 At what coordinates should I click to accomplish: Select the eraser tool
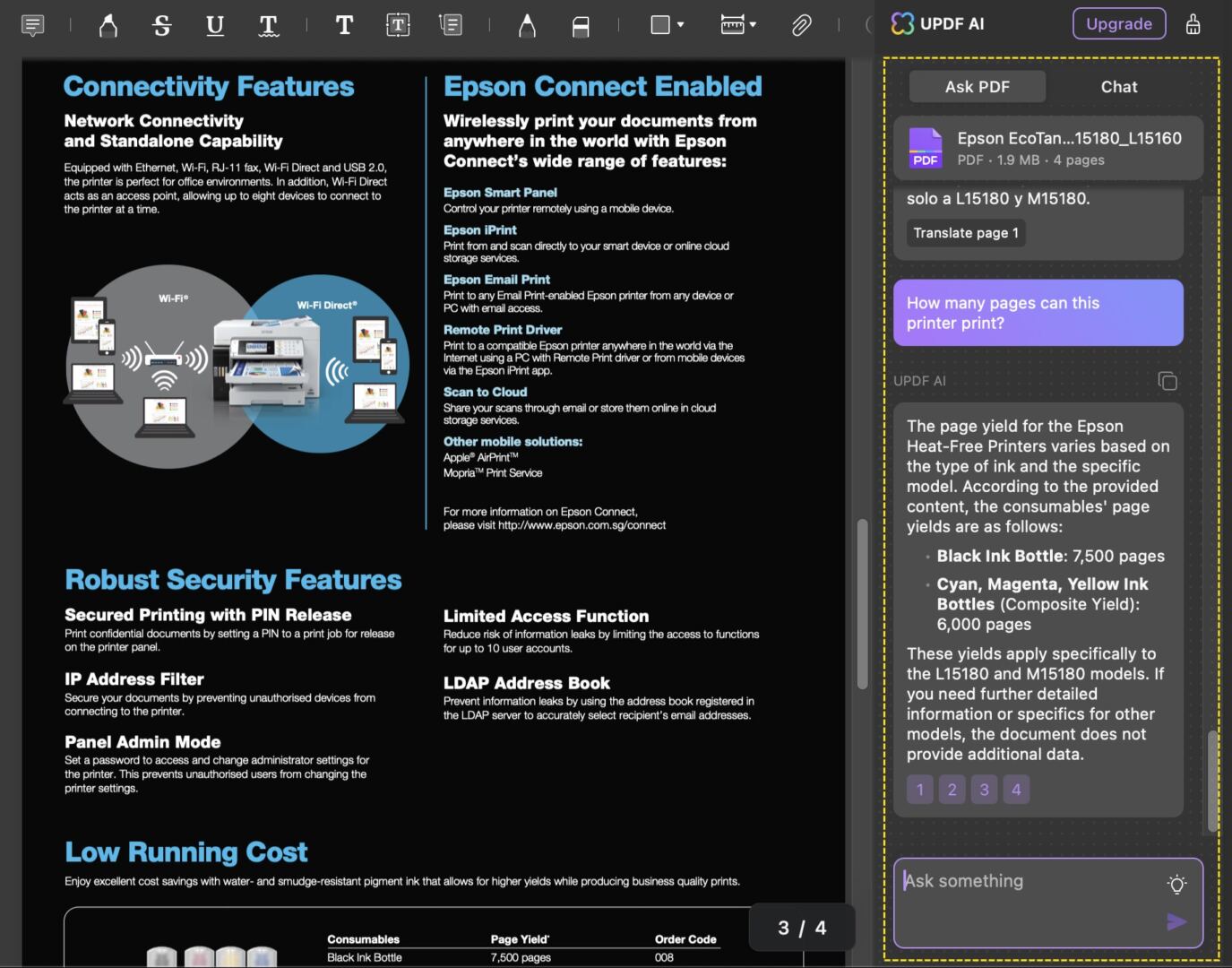tap(581, 26)
